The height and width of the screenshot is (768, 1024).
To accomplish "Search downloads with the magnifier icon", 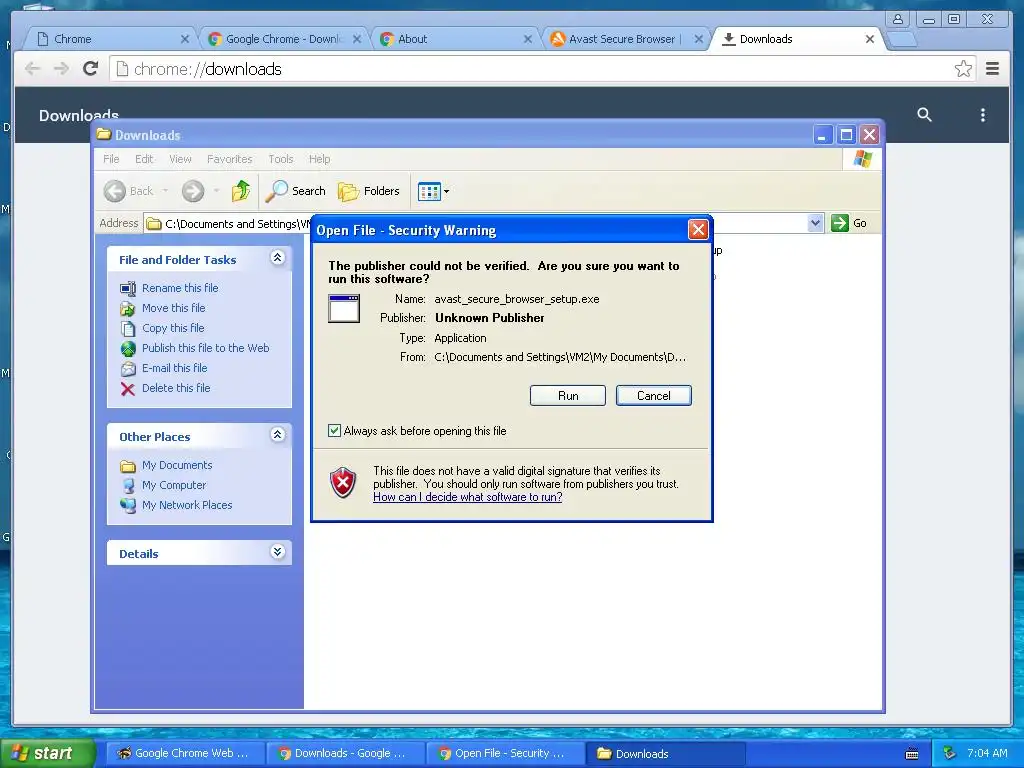I will (924, 115).
